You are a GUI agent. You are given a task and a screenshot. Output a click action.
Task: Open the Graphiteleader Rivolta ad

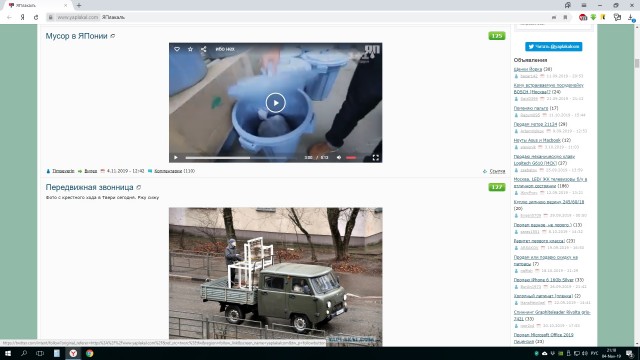pyautogui.click(x=552, y=315)
